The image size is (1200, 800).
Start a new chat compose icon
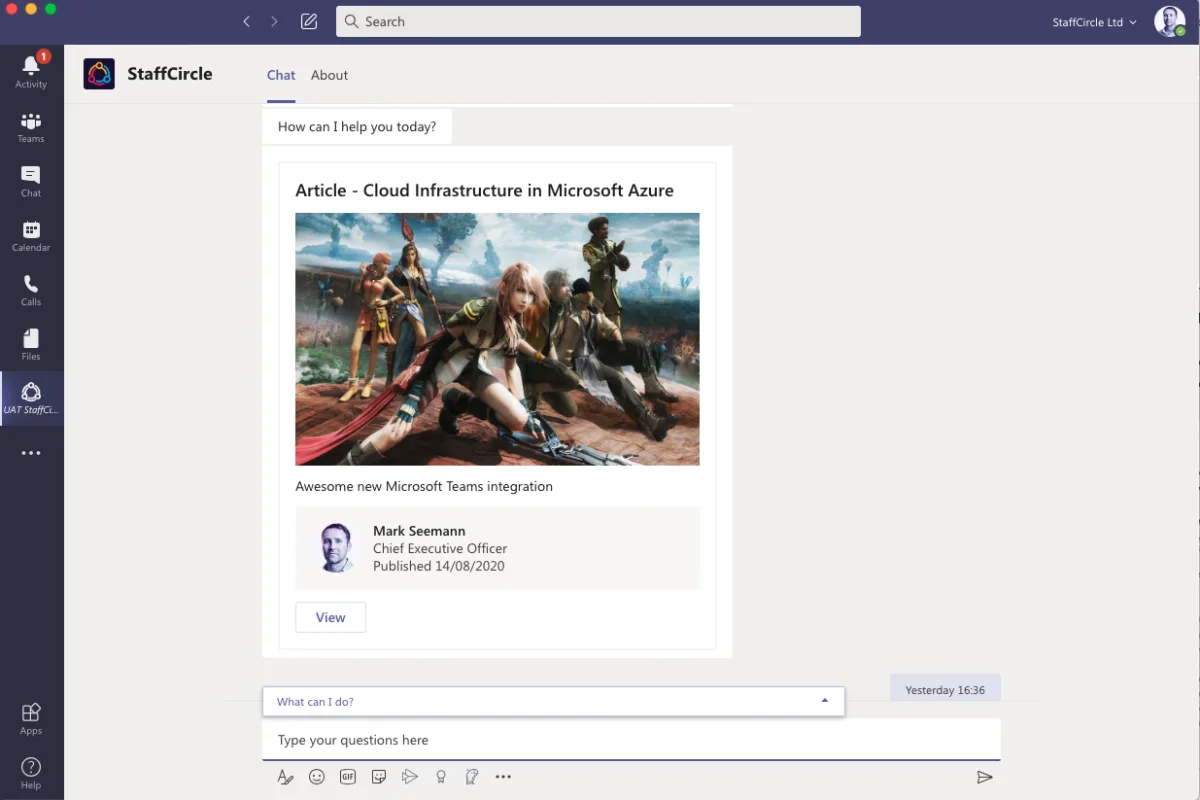coord(309,21)
